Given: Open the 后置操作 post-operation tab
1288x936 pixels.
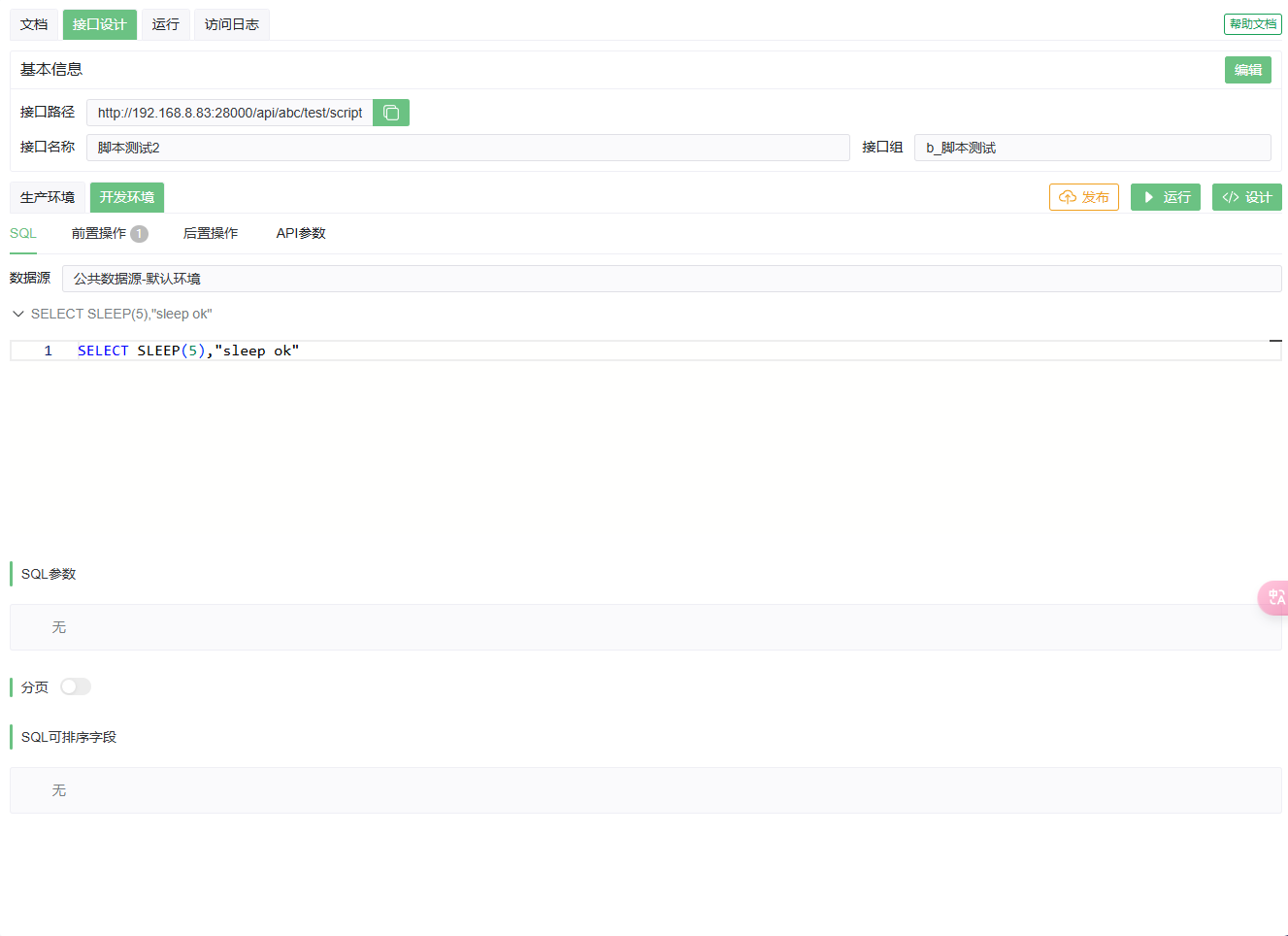Looking at the screenshot, I should pos(210,233).
